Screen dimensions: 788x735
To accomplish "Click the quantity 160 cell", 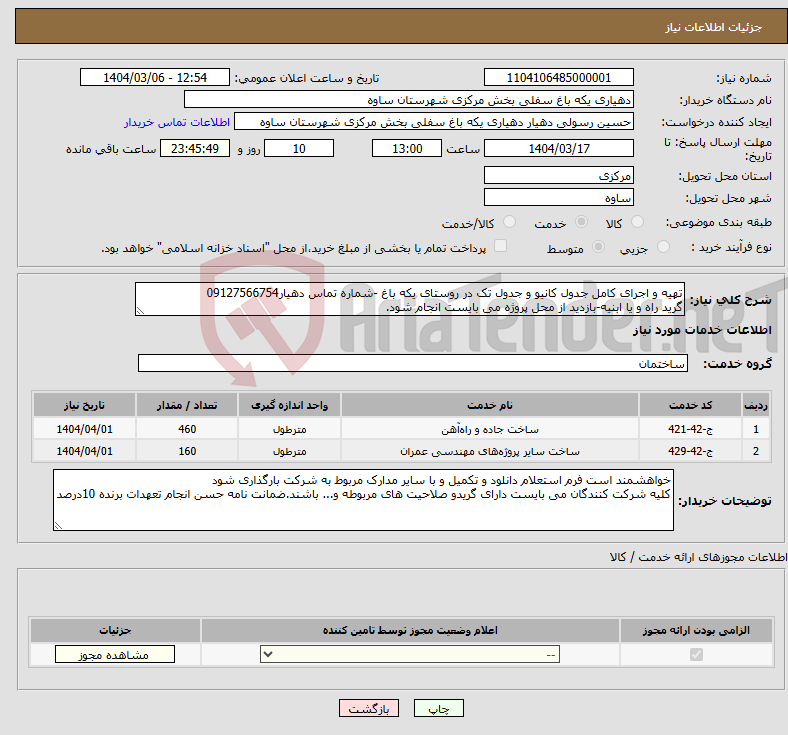I will 186,451.
